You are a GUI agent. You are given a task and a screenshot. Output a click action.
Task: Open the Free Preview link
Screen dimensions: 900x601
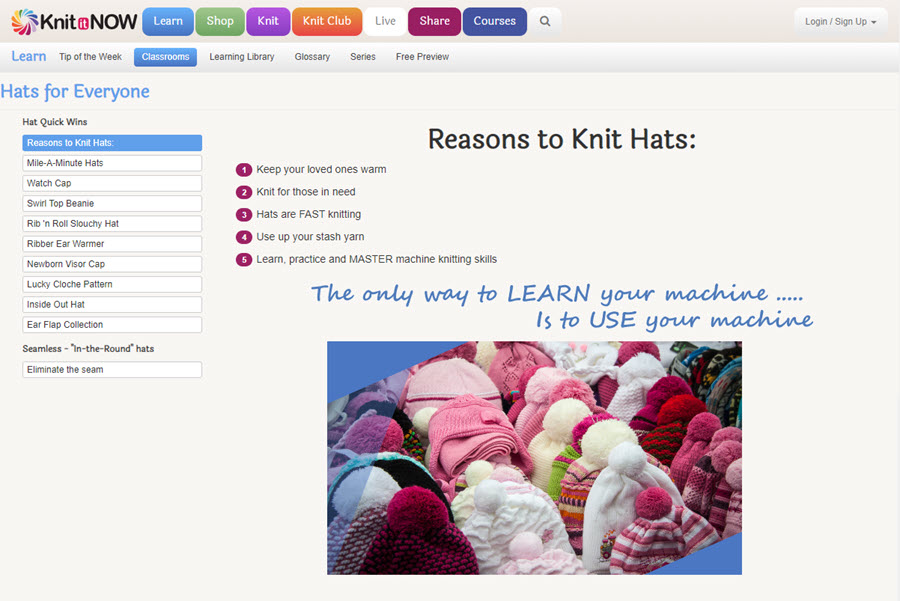pyautogui.click(x=422, y=57)
